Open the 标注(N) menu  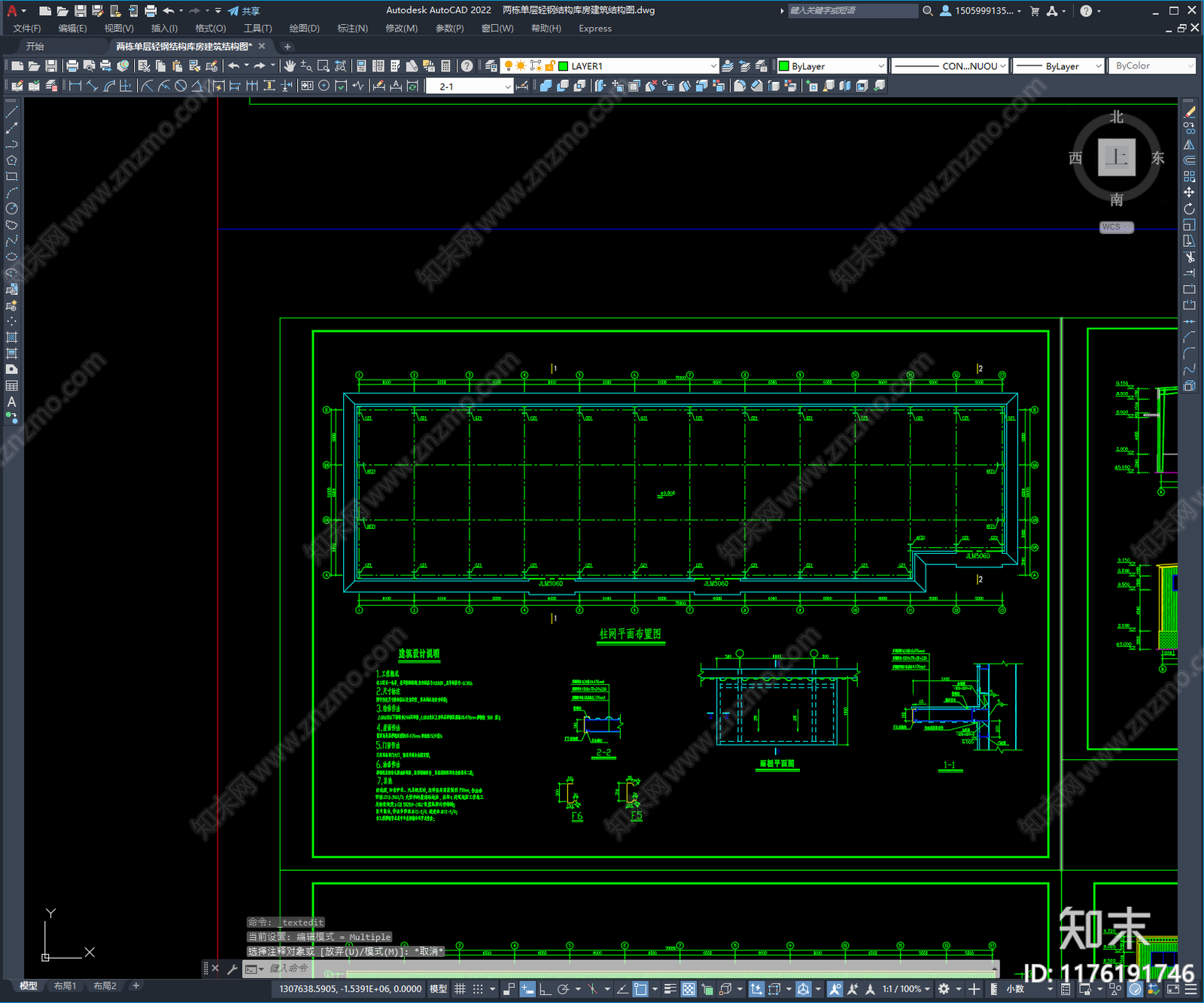coord(352,29)
